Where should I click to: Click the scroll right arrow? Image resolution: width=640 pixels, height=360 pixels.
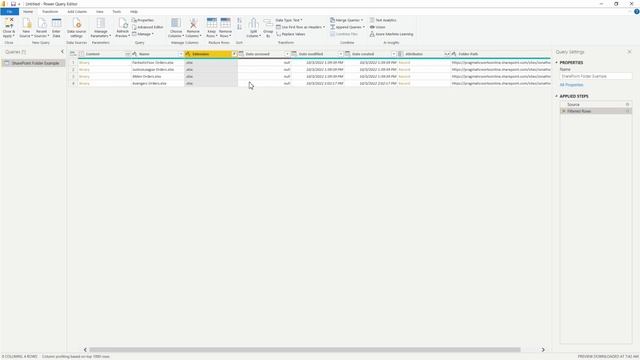[x=543, y=349]
